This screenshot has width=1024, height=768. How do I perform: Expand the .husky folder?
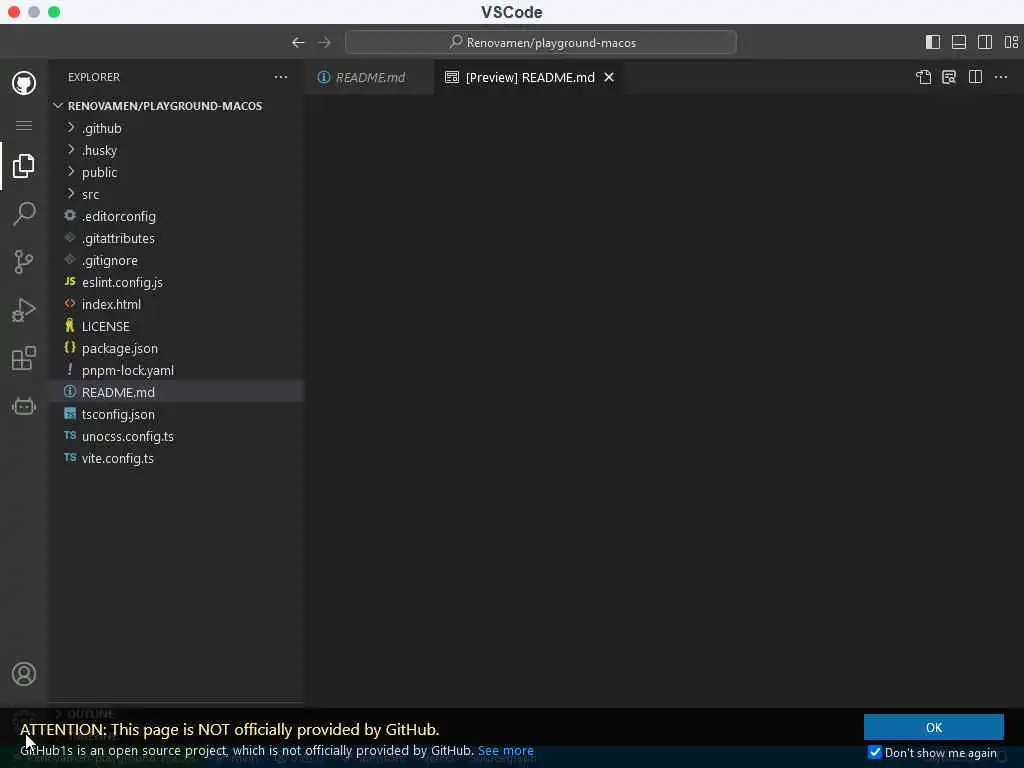(175, 150)
